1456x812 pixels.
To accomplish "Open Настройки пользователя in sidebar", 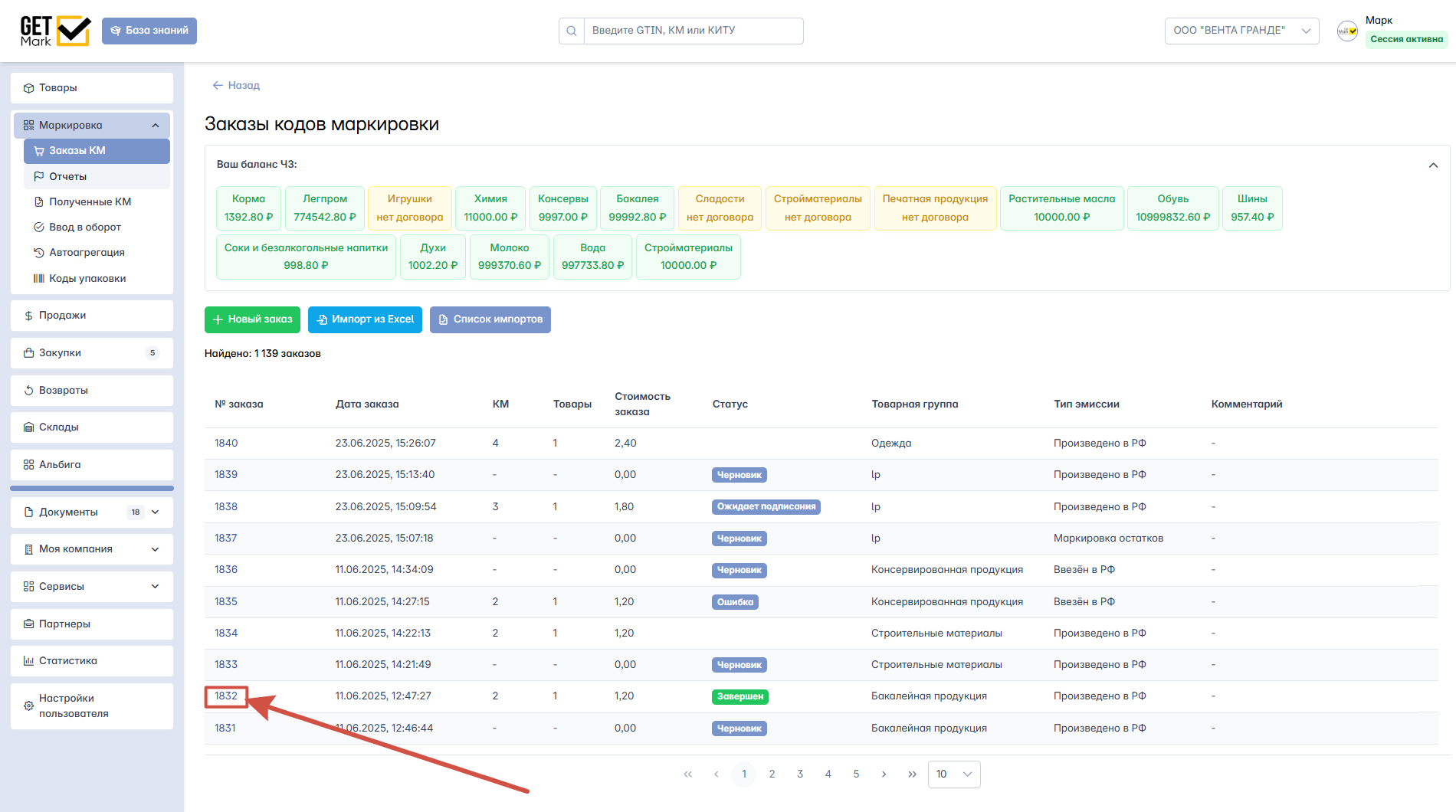I will click(x=74, y=706).
